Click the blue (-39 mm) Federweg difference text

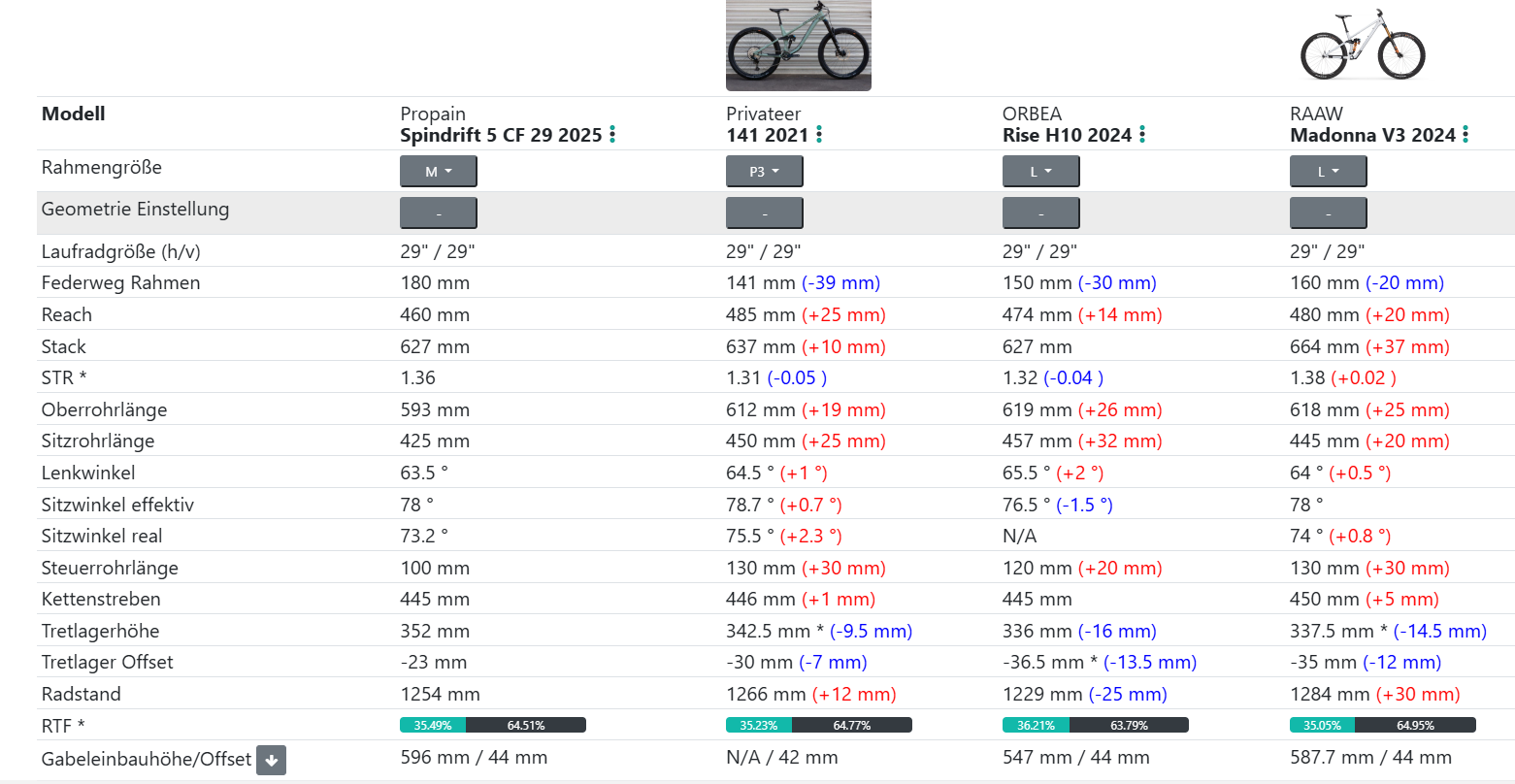pyautogui.click(x=840, y=282)
